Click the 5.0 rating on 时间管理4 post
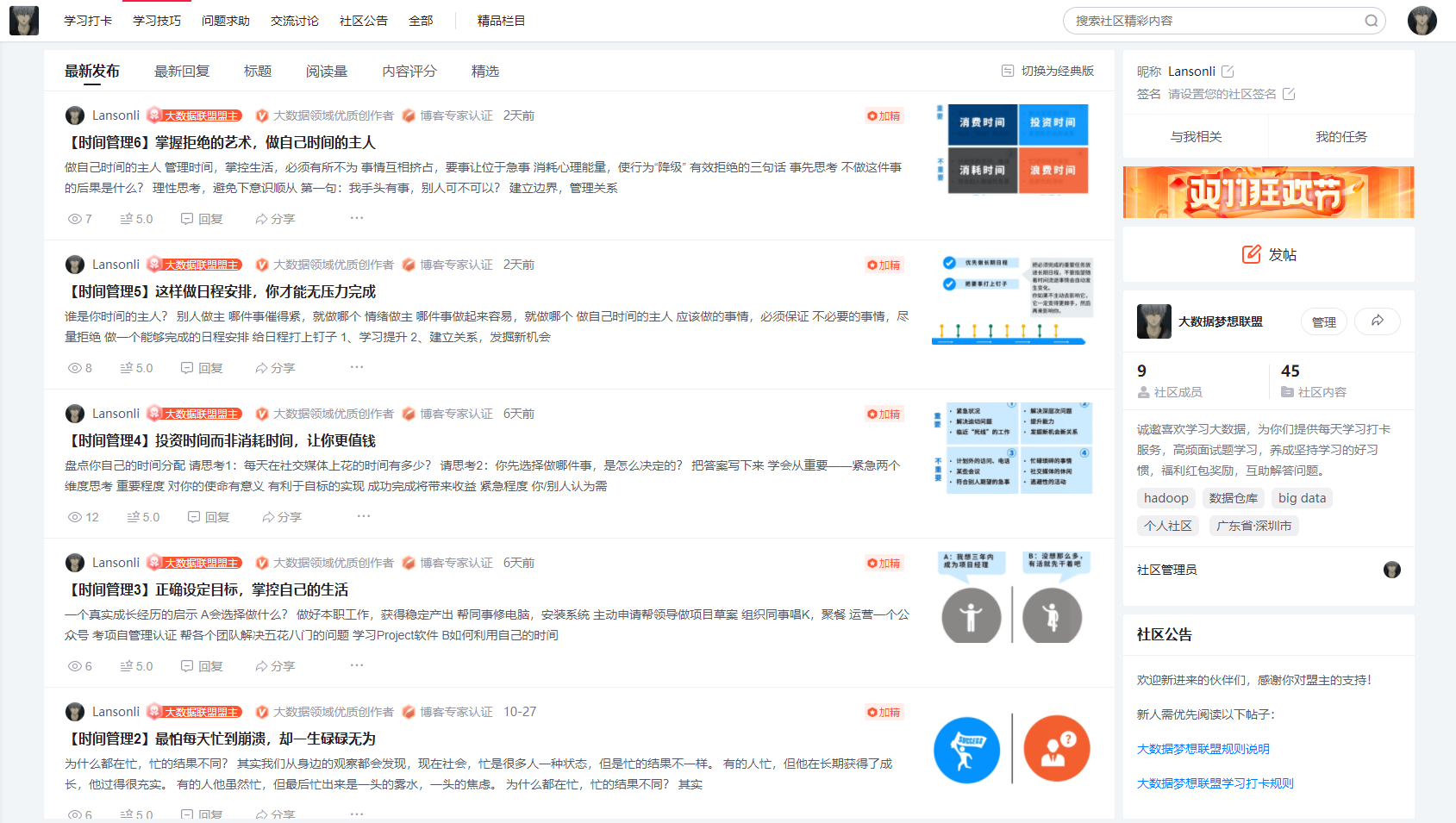The width and height of the screenshot is (1456, 823). pos(143,517)
